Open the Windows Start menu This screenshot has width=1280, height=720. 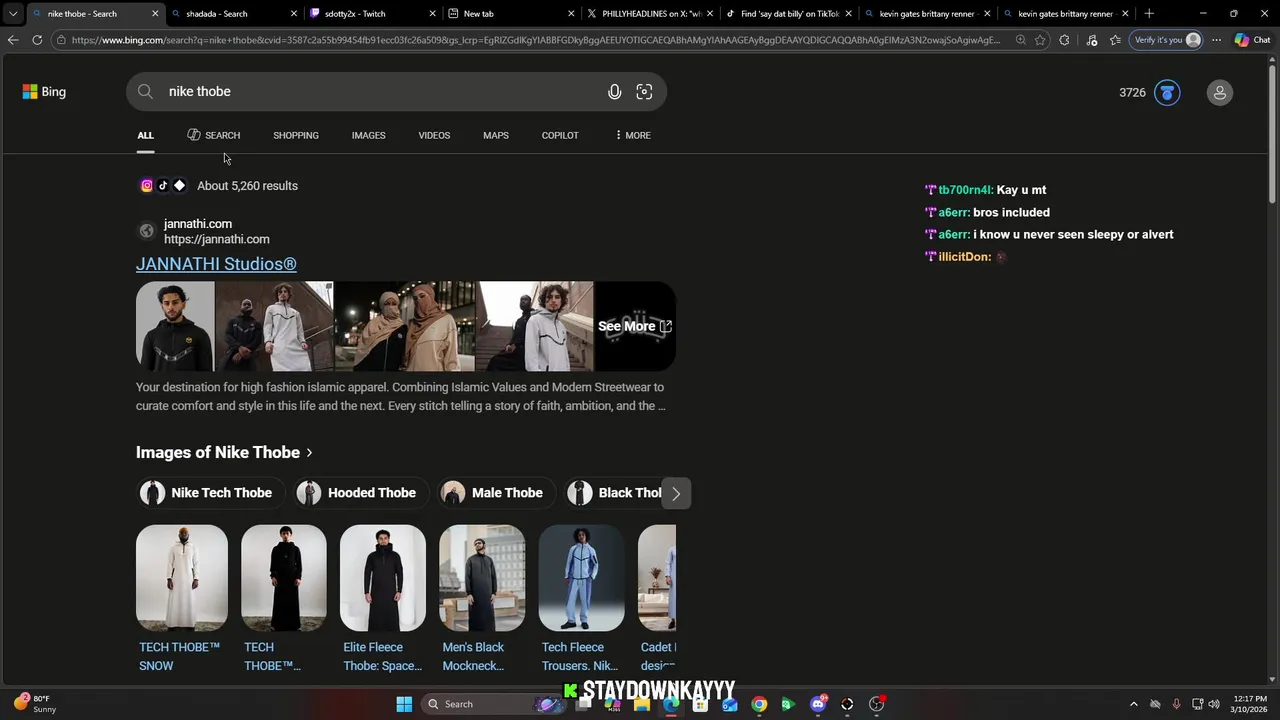404,704
